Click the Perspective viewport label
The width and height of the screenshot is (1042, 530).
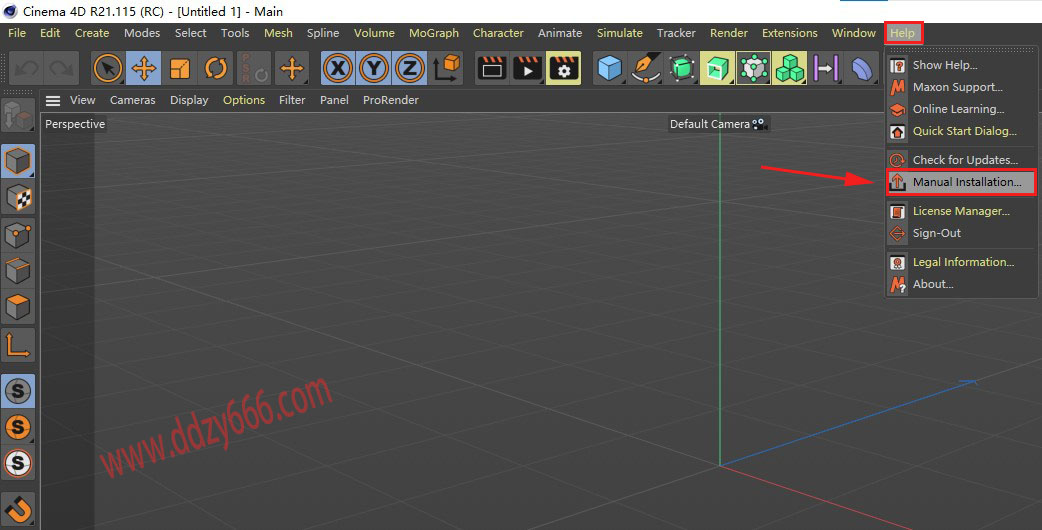coord(75,124)
